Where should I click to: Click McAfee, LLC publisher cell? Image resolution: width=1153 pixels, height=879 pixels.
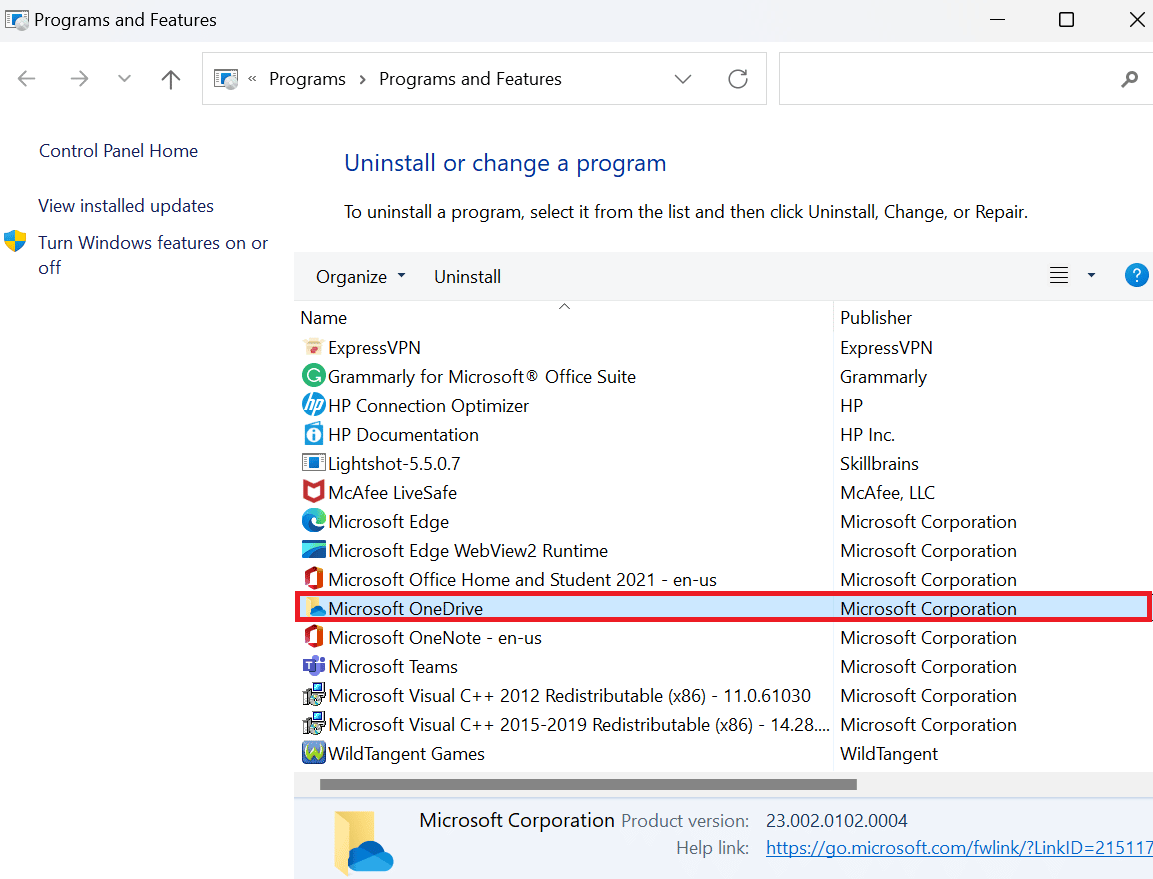888,492
